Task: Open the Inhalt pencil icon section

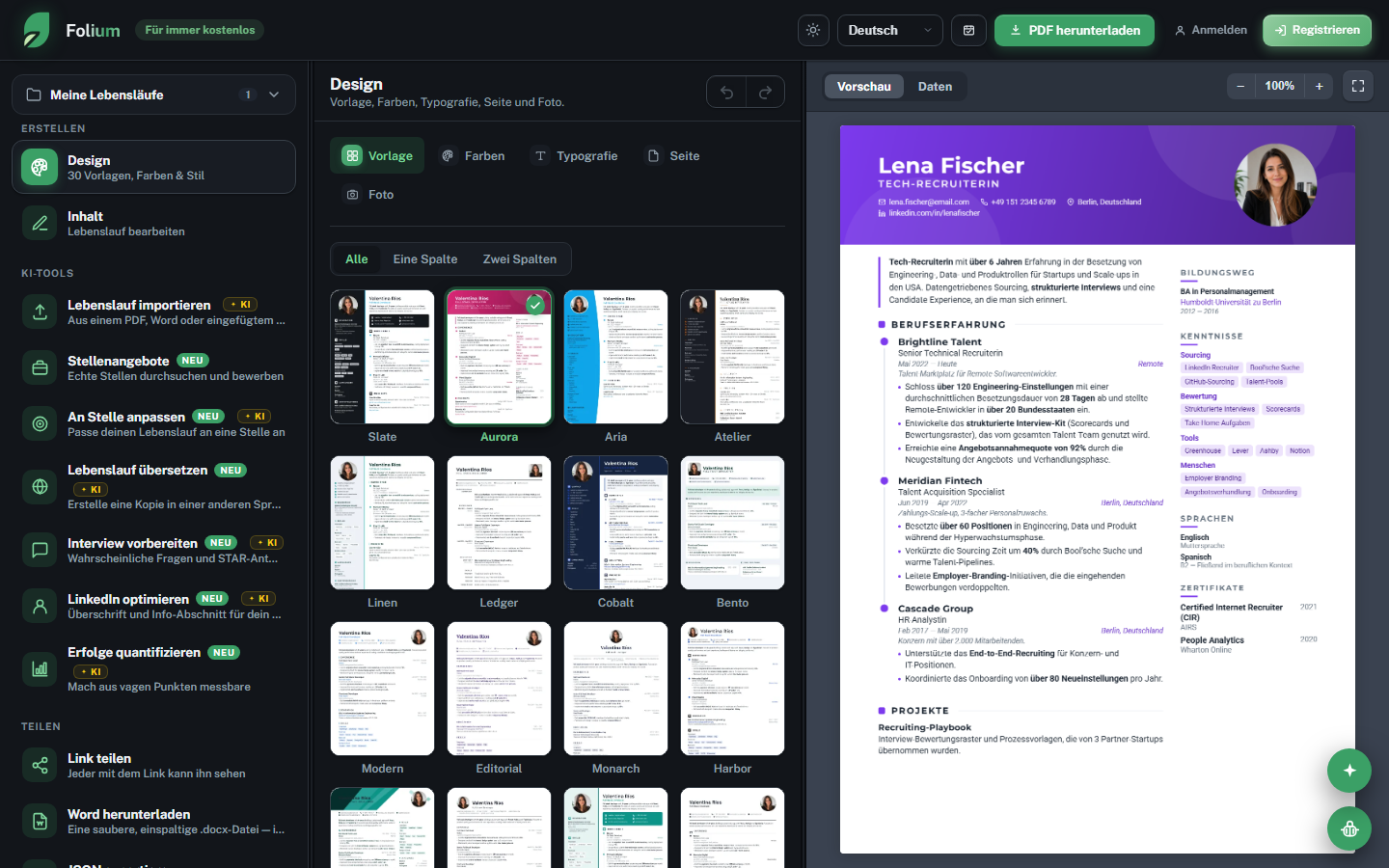Action: point(40,223)
